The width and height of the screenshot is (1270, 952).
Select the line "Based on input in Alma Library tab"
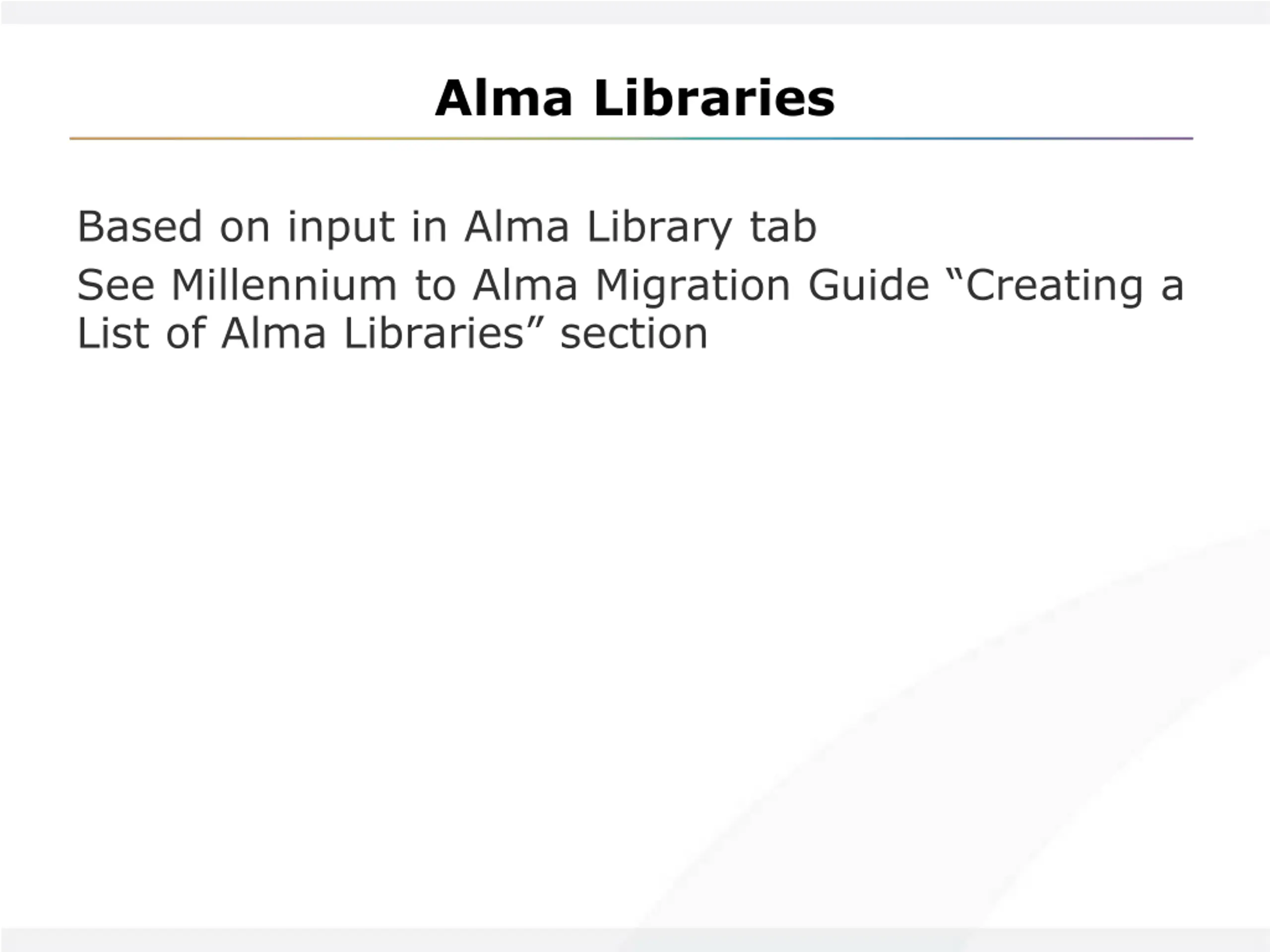coord(446,228)
